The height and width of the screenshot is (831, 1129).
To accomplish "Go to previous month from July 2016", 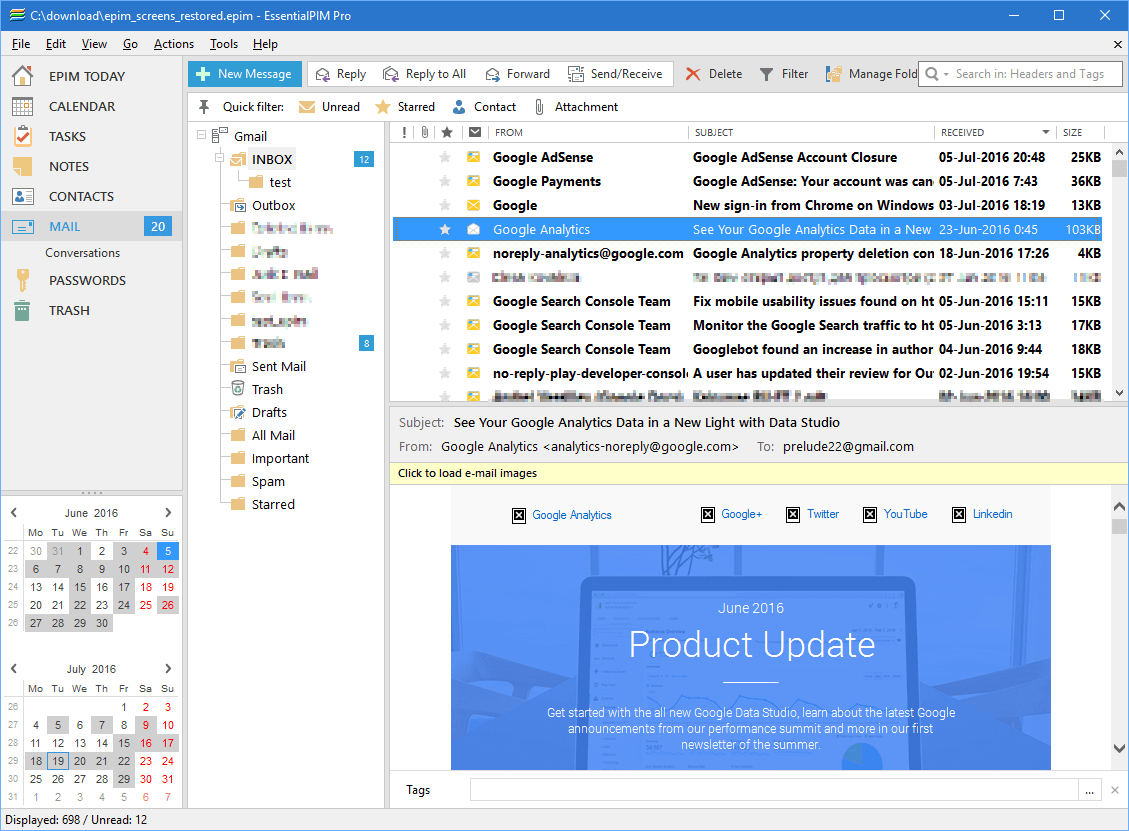I will click(x=14, y=668).
